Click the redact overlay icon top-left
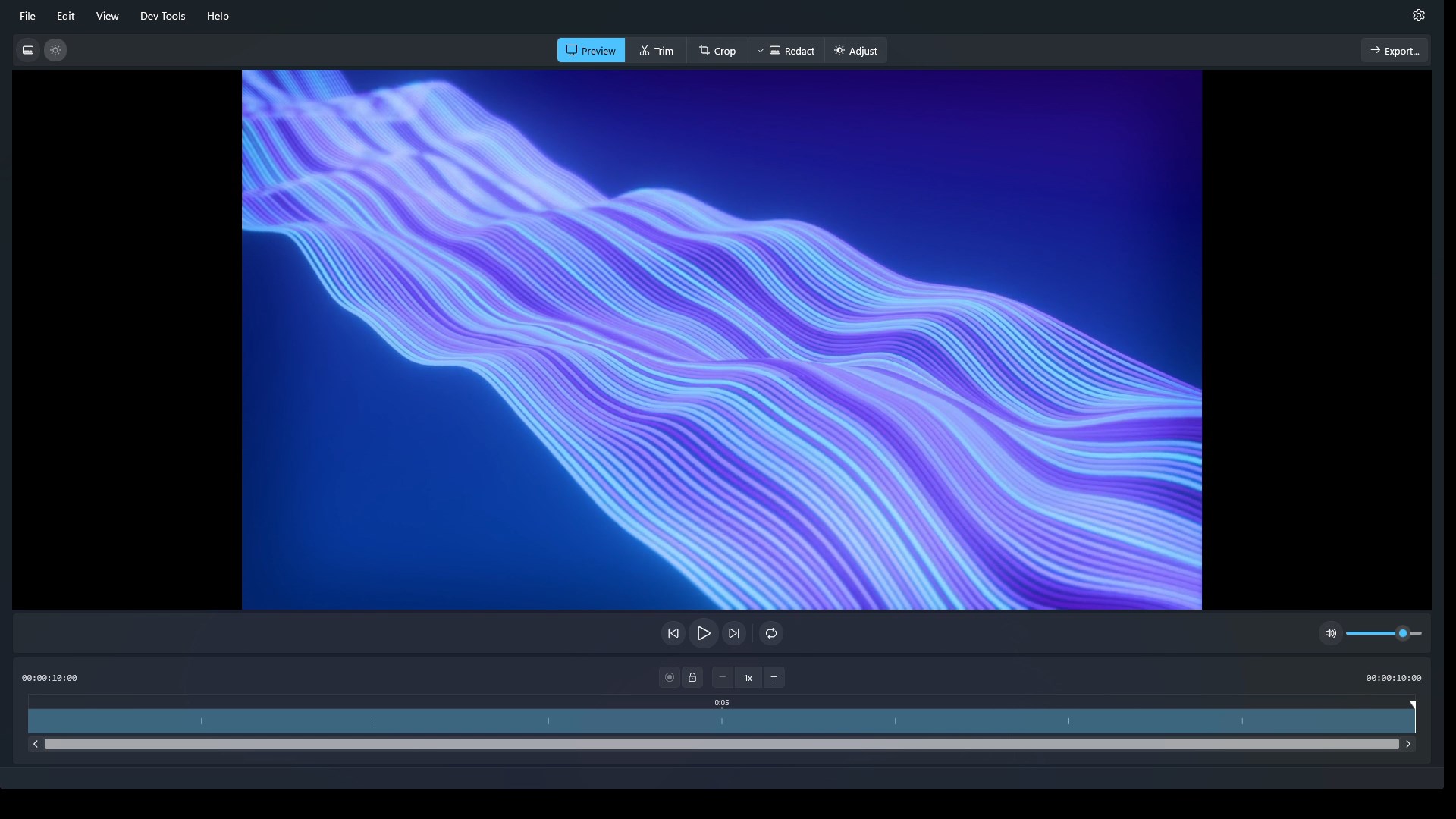The image size is (1456, 819). click(28, 50)
